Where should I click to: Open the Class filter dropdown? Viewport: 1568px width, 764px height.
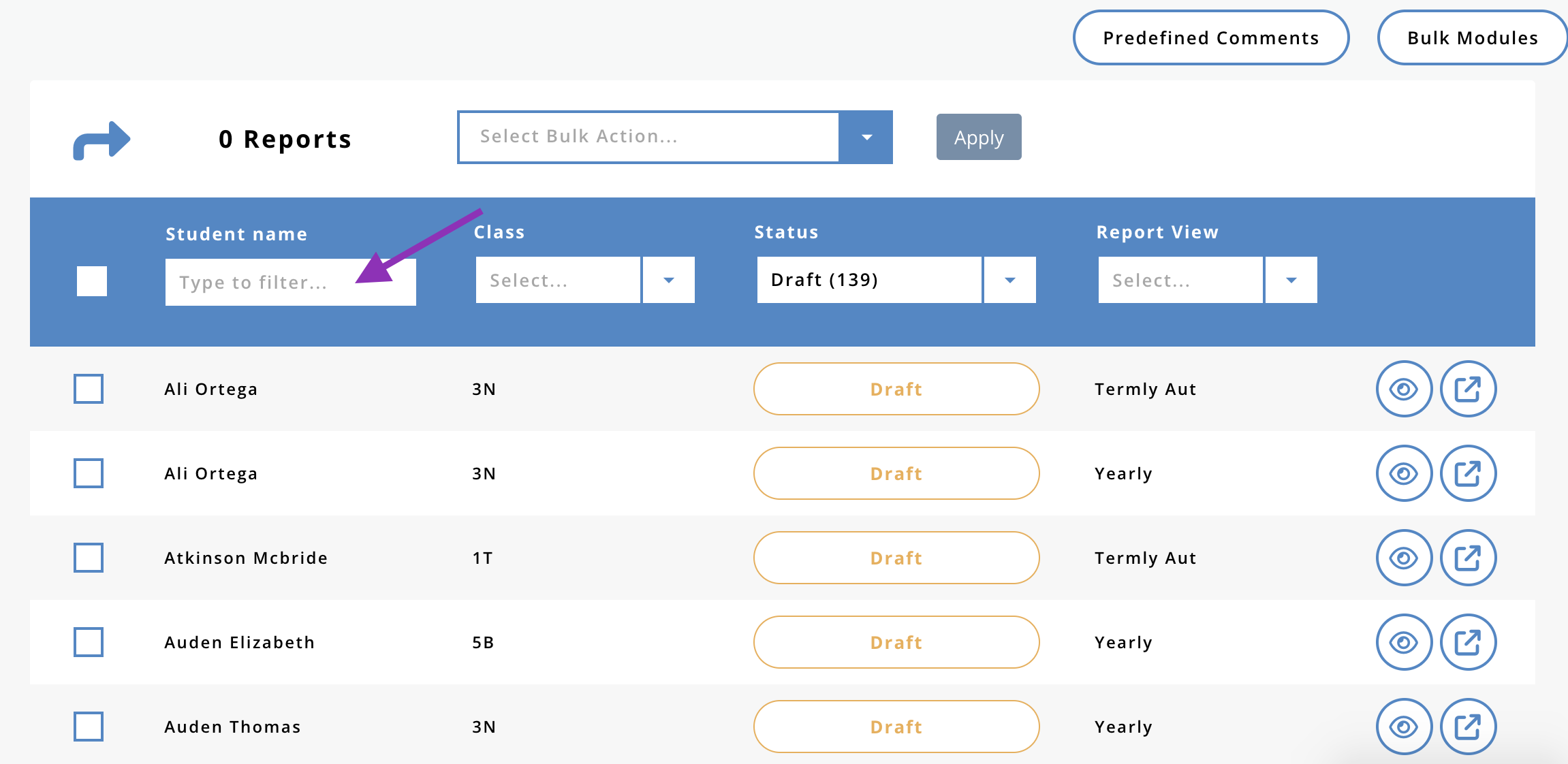tap(668, 280)
